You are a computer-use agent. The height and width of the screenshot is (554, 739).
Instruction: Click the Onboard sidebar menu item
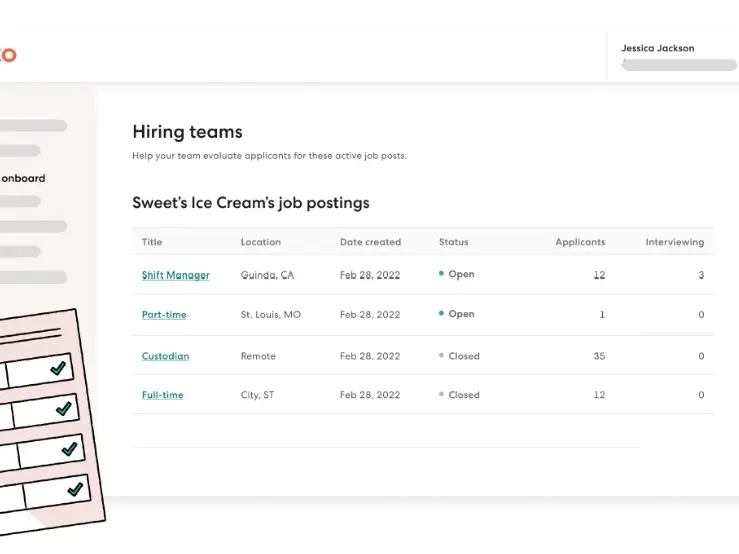pos(23,178)
